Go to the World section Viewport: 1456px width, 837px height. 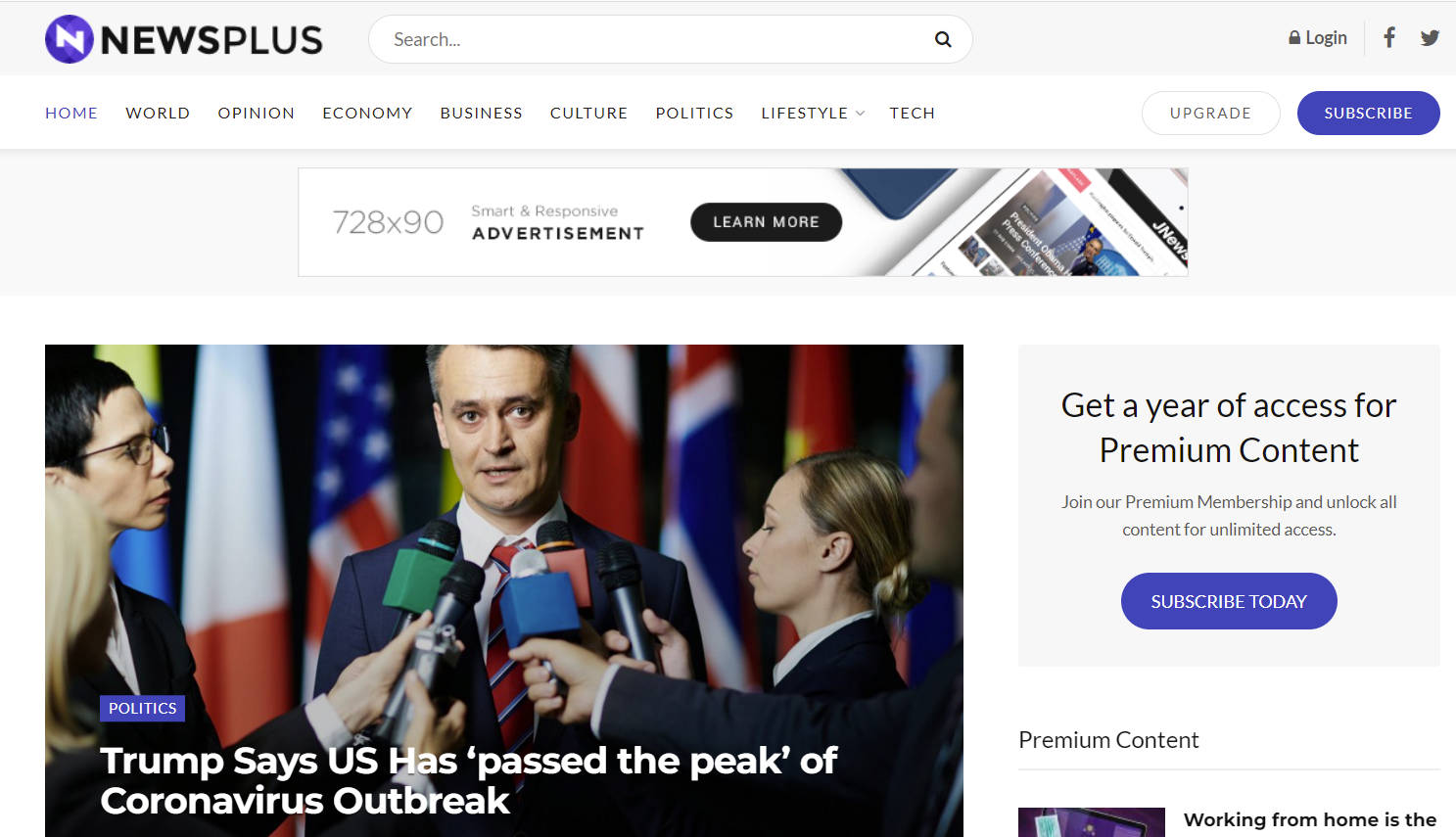[x=158, y=113]
